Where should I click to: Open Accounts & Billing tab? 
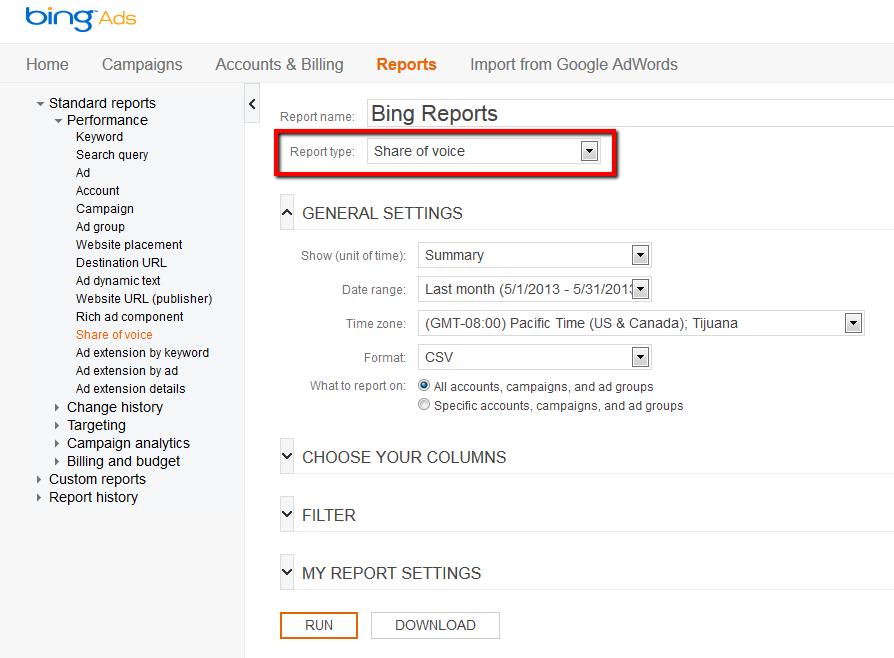tap(279, 64)
